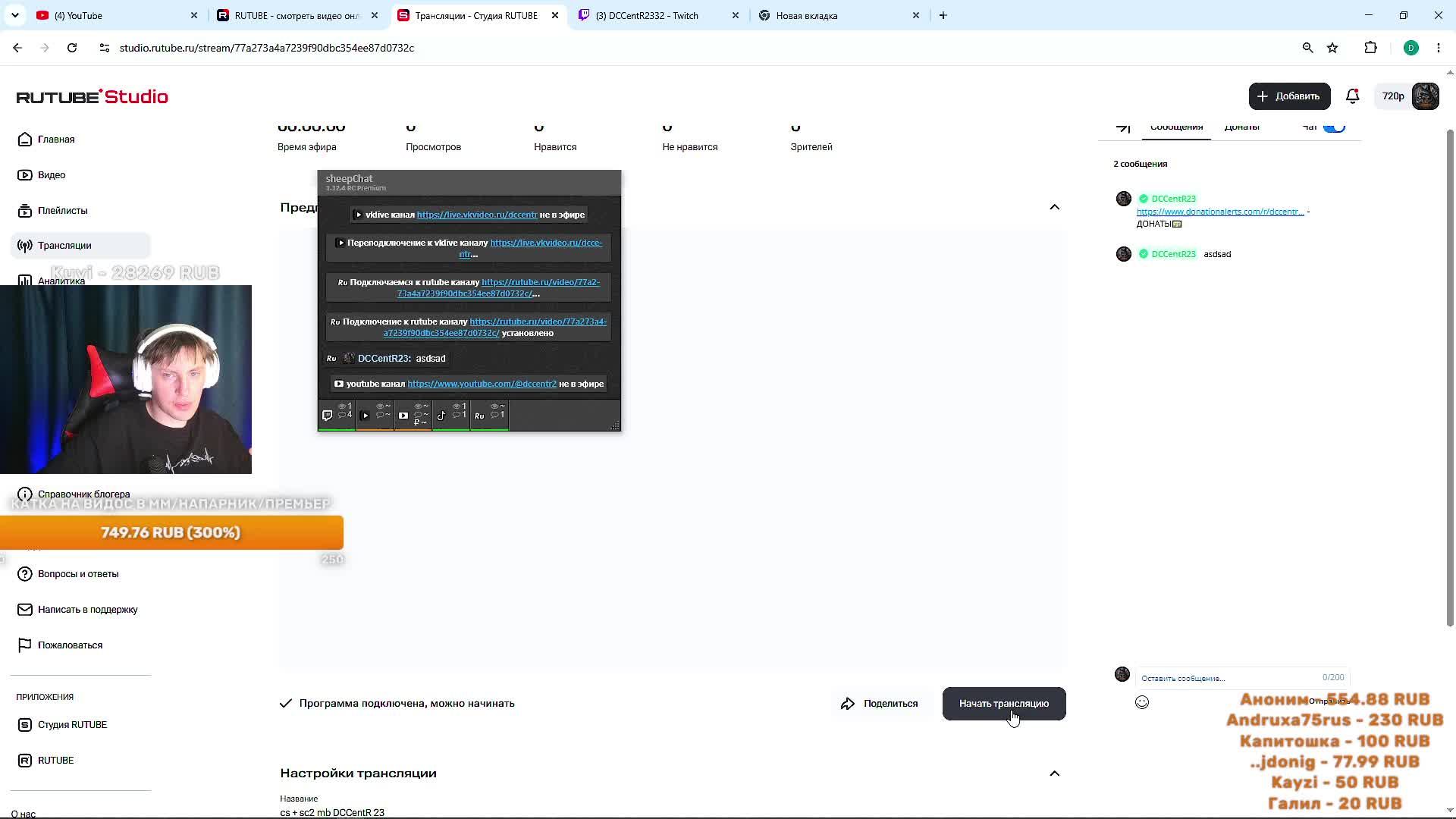Click the 'Программа подключена, можно начинать' status text

[x=406, y=704]
